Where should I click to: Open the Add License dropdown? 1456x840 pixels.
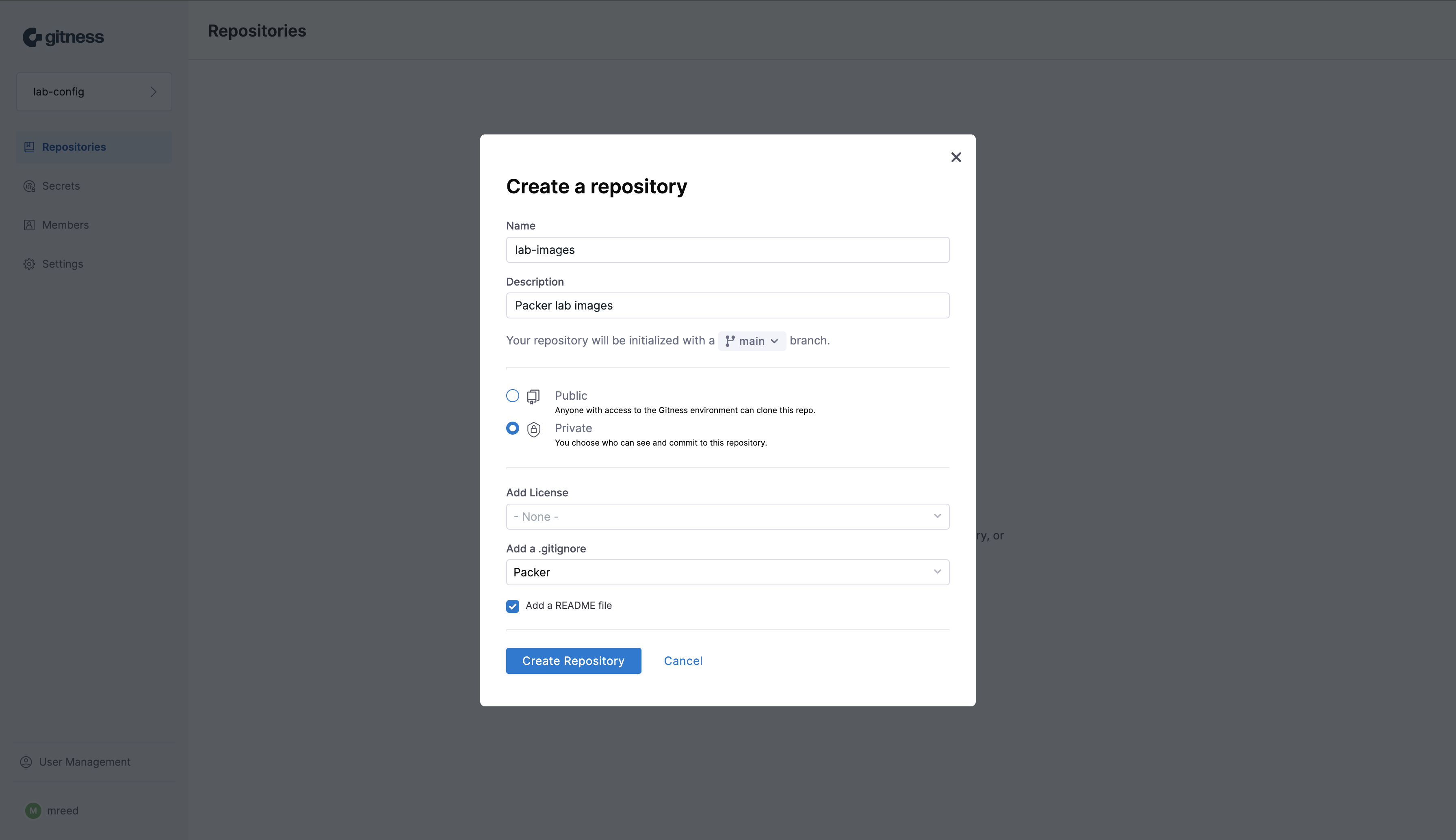[x=728, y=516]
